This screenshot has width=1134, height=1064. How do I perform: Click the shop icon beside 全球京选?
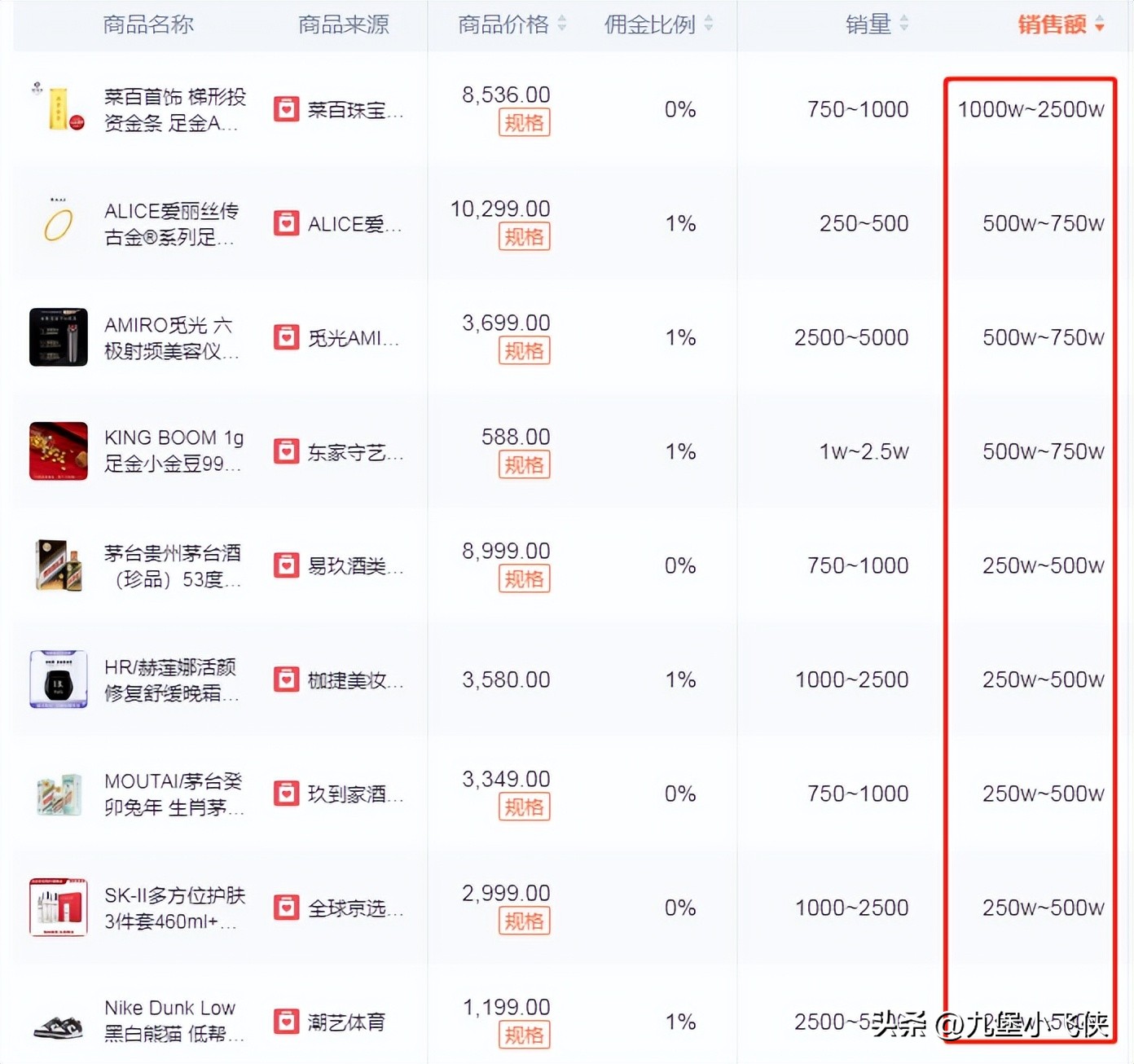tap(286, 908)
